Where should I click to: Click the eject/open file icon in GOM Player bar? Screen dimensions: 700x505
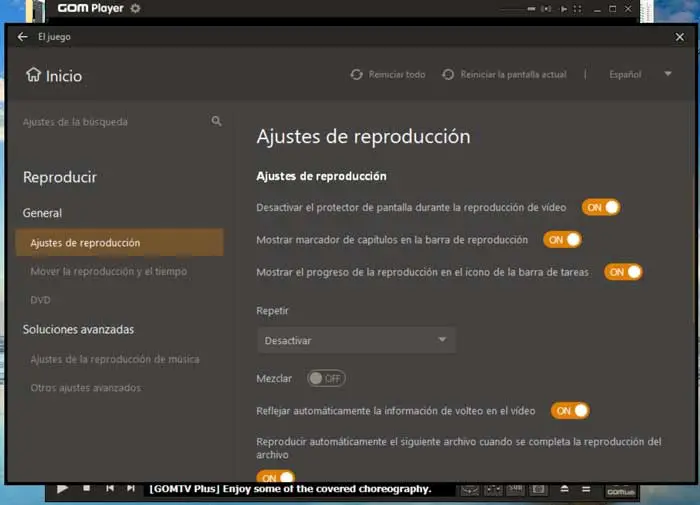[x=564, y=489]
